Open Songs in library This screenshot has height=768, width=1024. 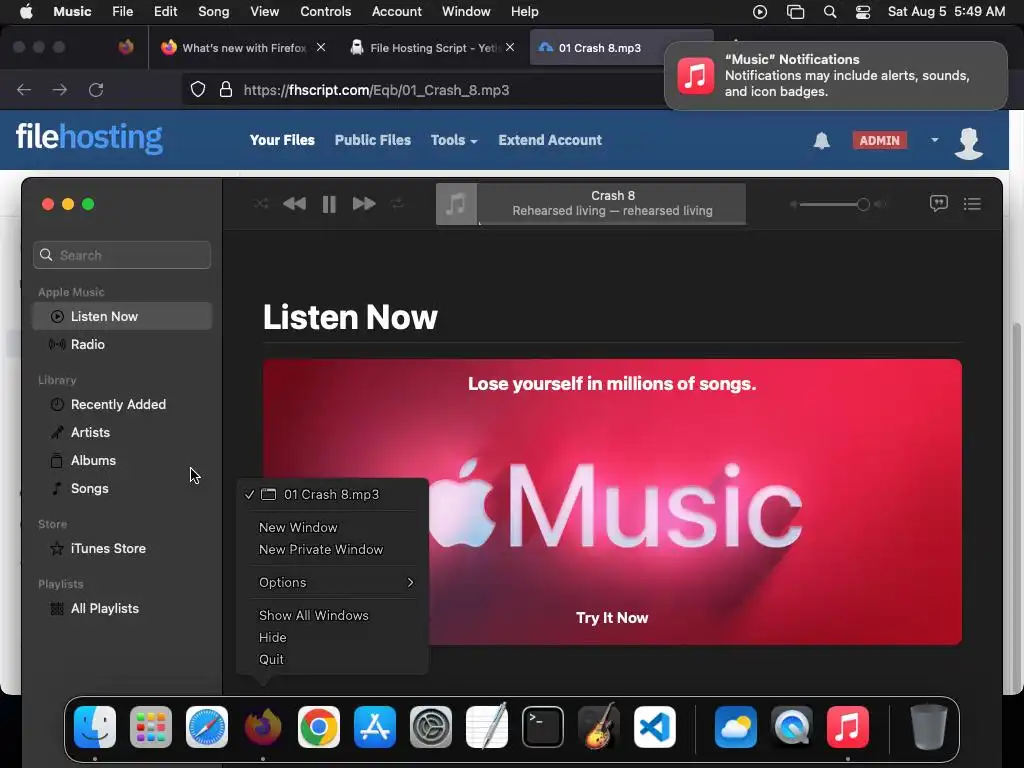click(122, 488)
